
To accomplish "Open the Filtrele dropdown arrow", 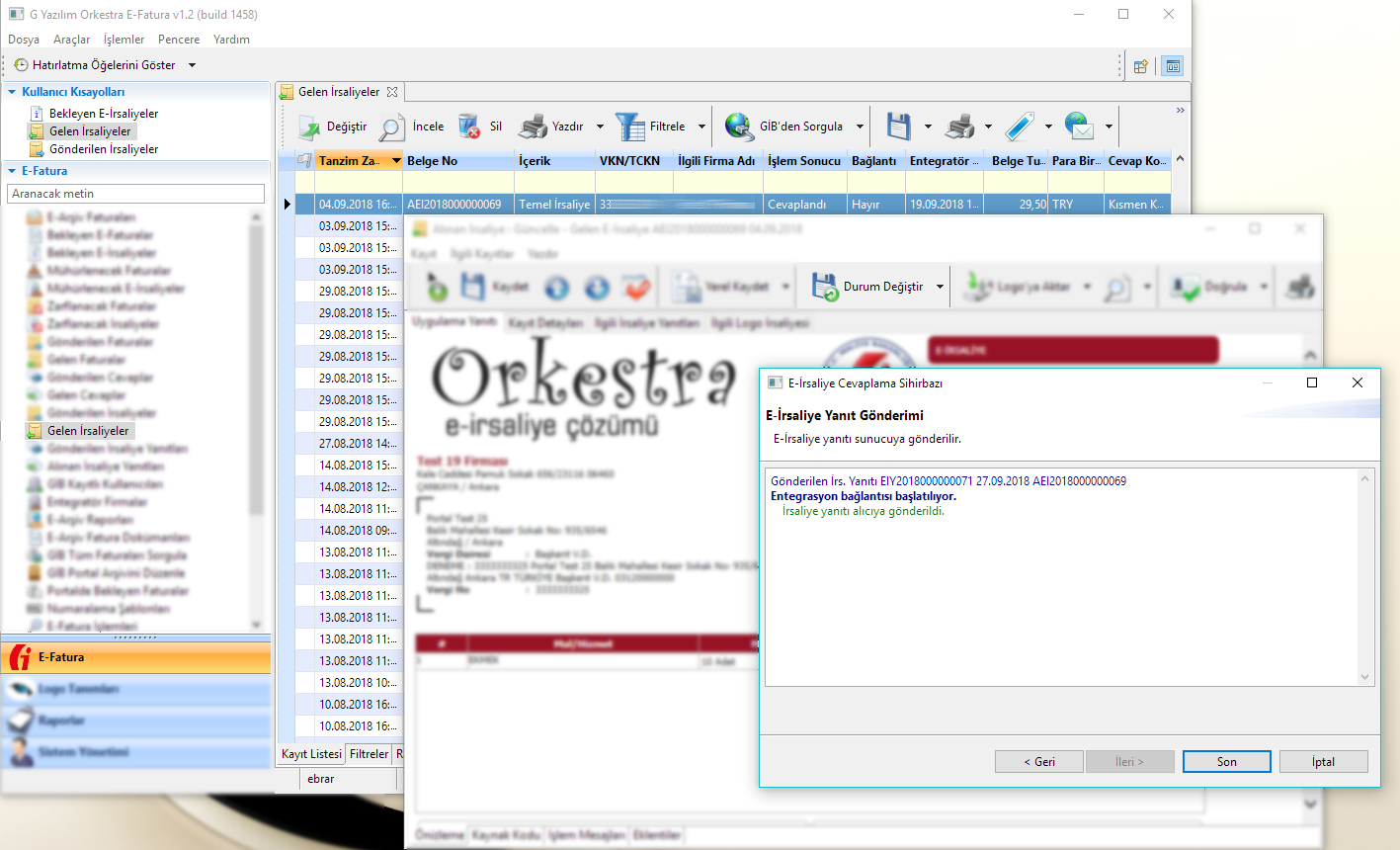I will tap(701, 127).
